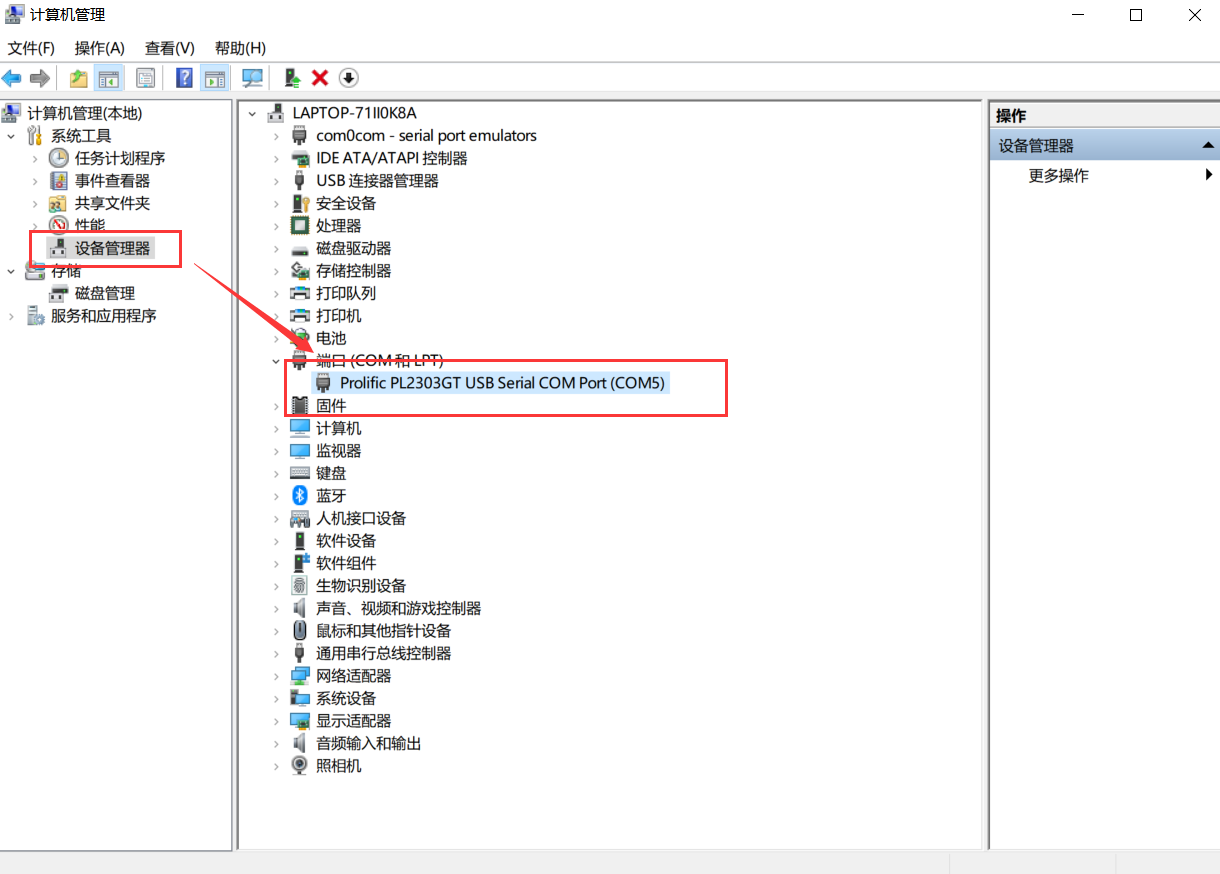This screenshot has width=1220, height=874.
Task: Open the 文件(F) menu
Action: pyautogui.click(x=31, y=48)
